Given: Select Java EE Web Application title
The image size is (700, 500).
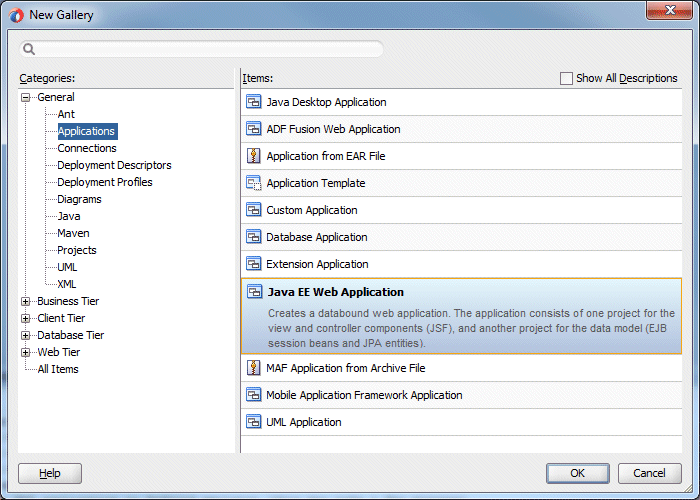Looking at the screenshot, I should coord(336,292).
